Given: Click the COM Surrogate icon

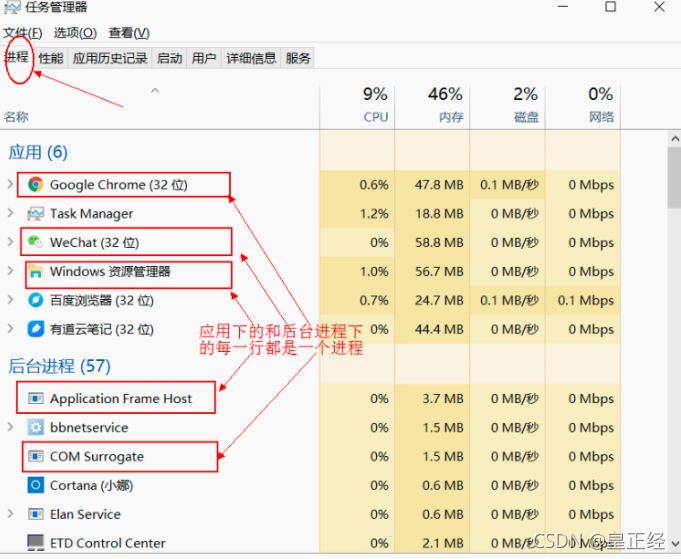Looking at the screenshot, I should (35, 456).
